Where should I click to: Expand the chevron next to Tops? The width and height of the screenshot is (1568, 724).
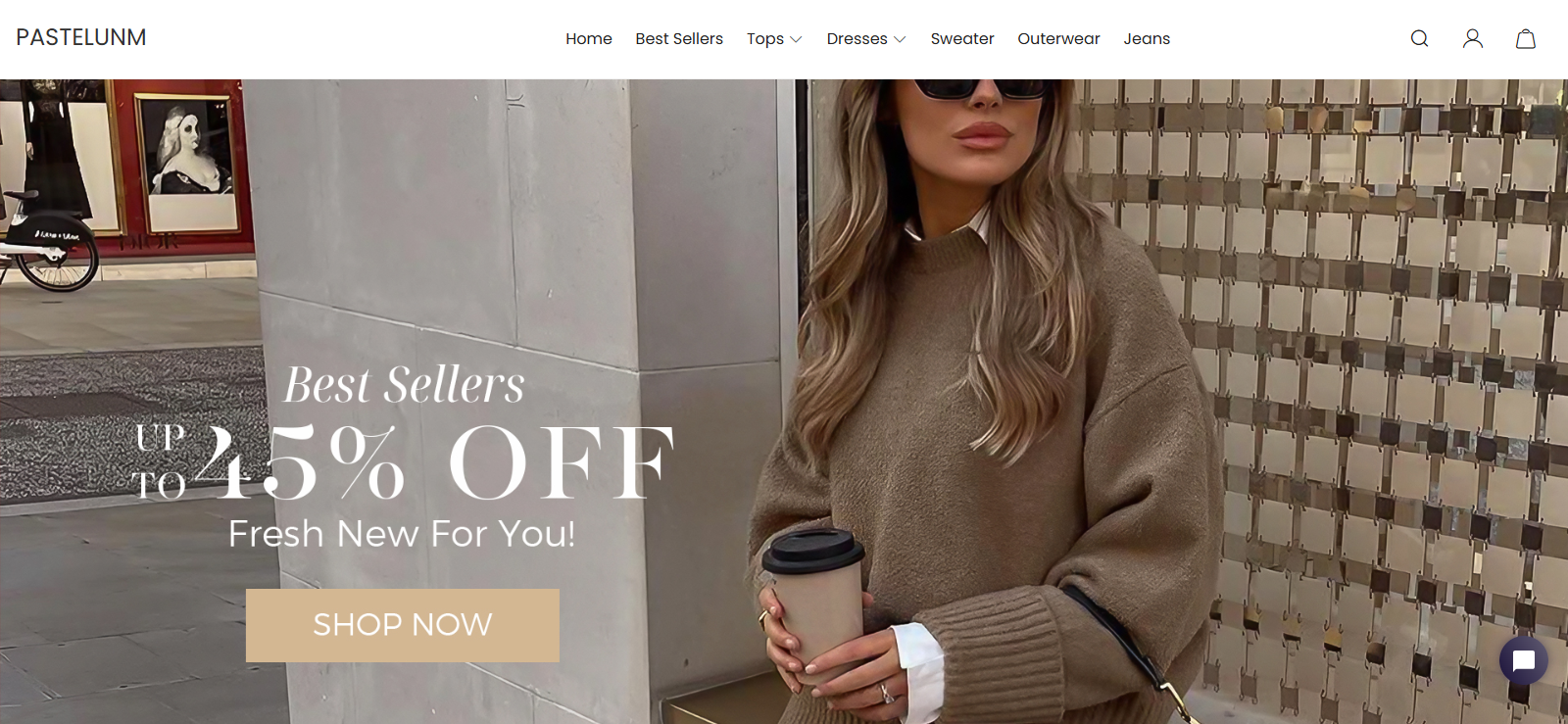click(796, 39)
